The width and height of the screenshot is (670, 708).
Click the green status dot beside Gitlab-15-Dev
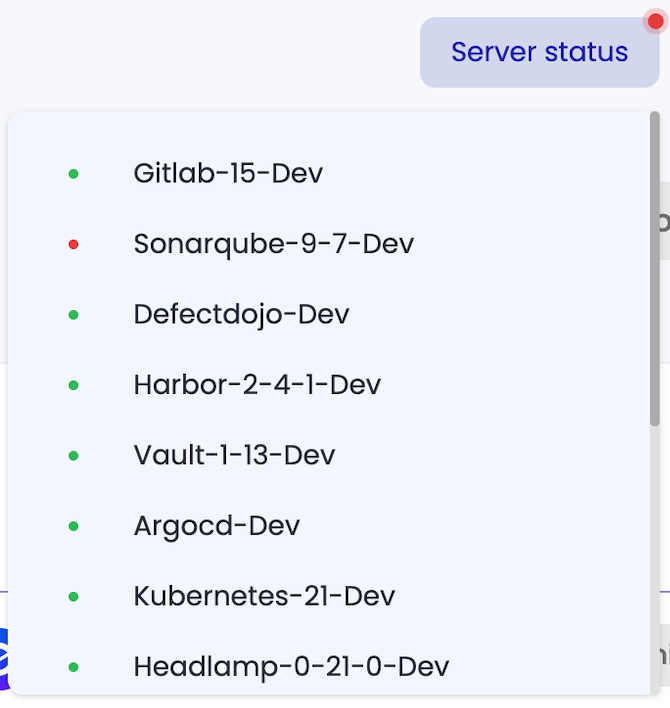(74, 174)
